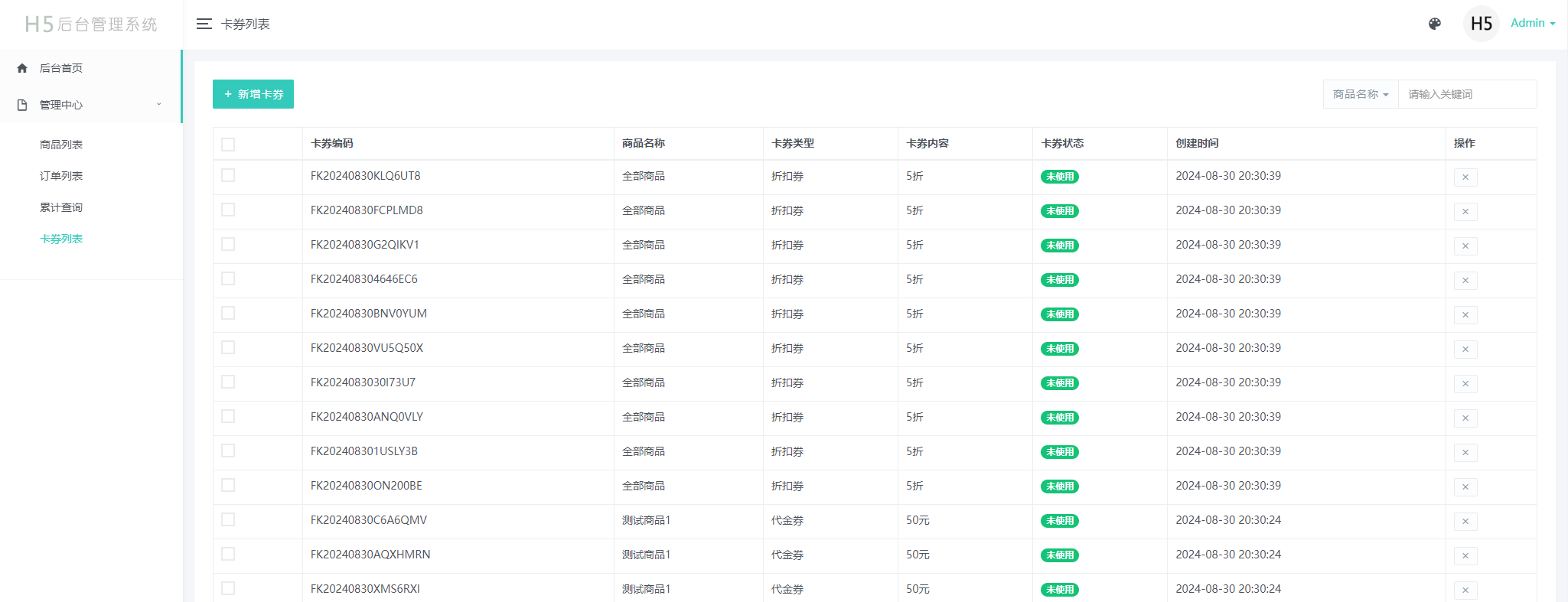Click code cell FK20240830ON200BE

coord(367,486)
